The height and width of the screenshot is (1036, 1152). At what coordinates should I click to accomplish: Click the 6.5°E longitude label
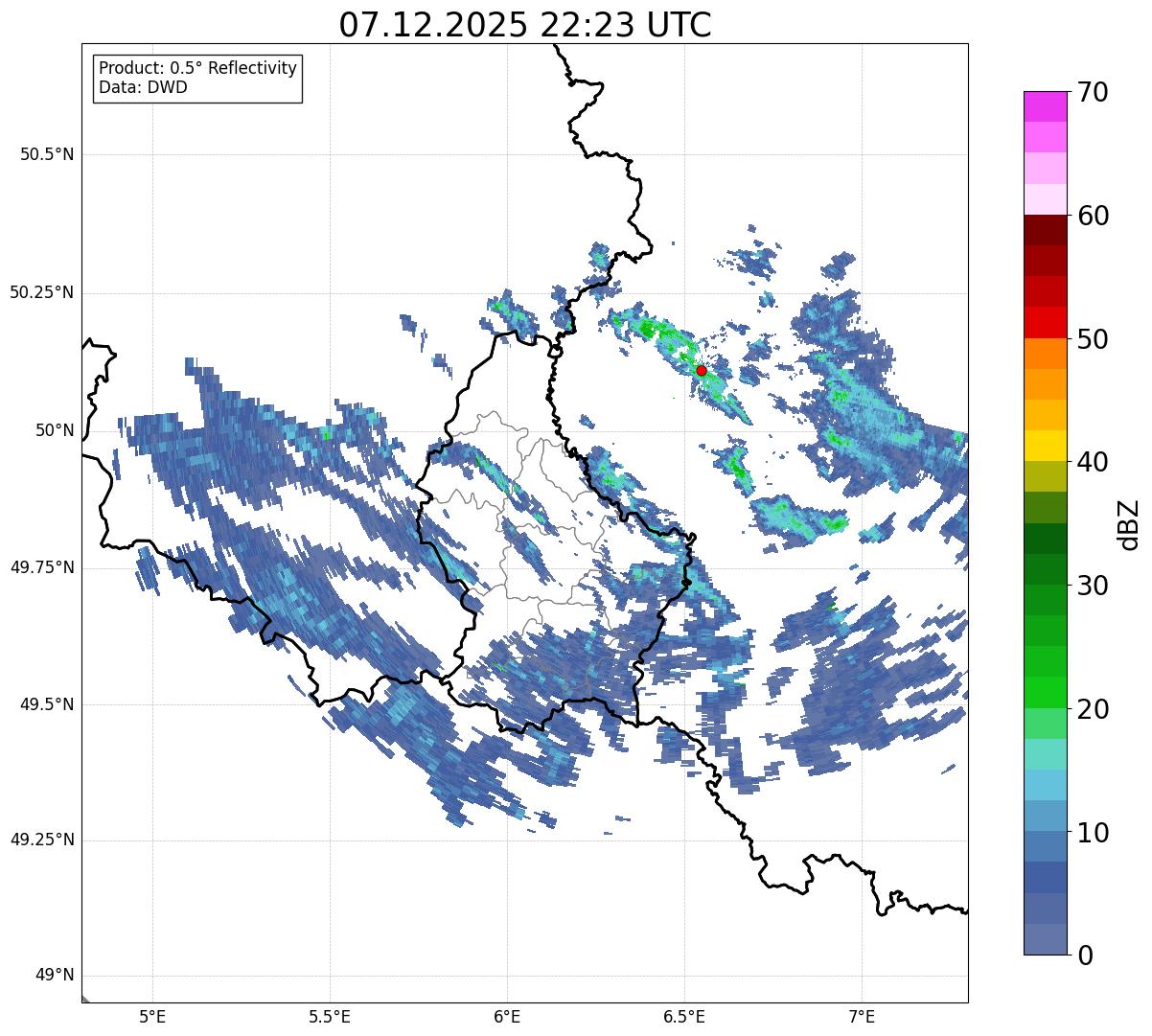tap(684, 1016)
